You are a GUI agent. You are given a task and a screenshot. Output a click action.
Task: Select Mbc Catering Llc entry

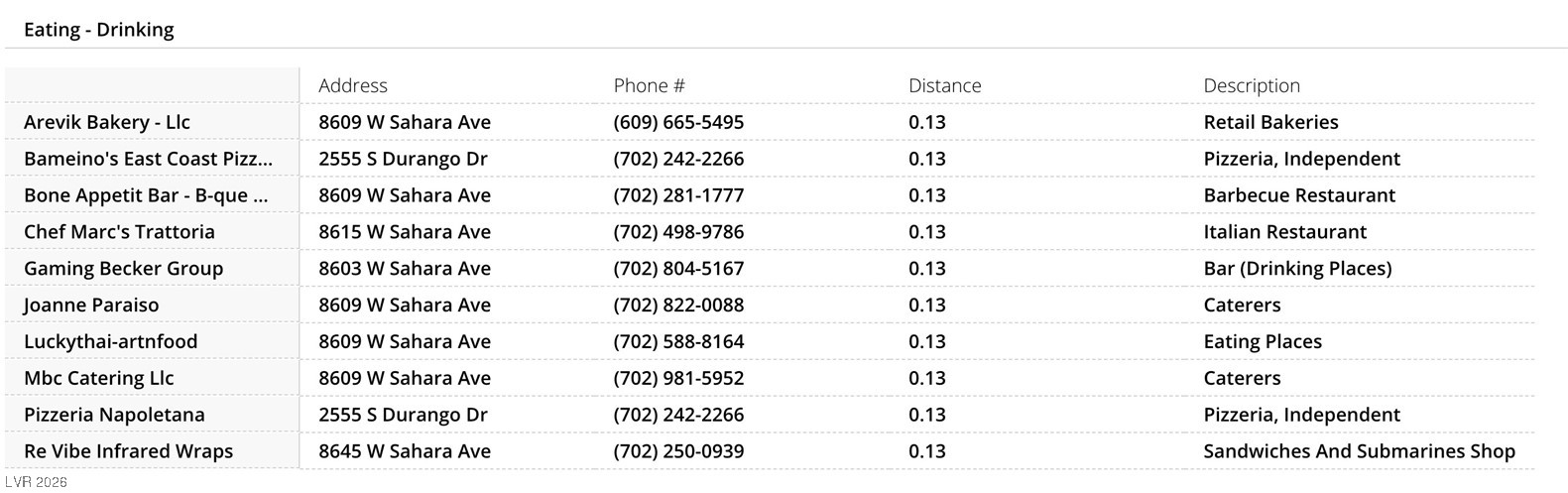click(98, 379)
